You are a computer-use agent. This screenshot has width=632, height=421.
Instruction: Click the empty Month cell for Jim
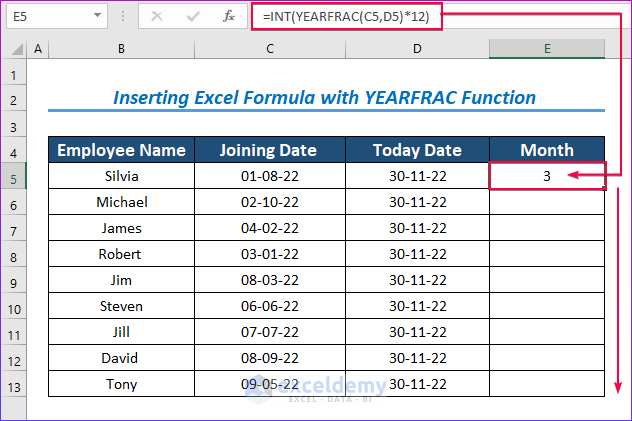547,280
